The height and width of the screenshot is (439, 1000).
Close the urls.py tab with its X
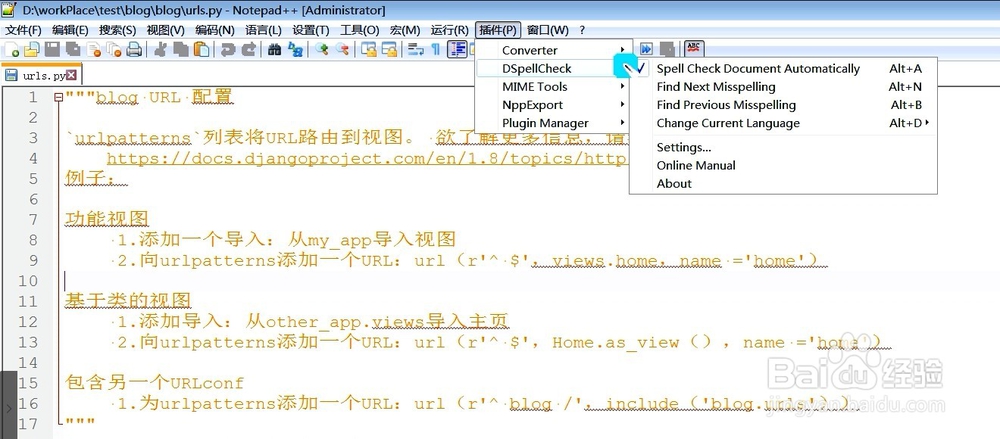pos(71,75)
